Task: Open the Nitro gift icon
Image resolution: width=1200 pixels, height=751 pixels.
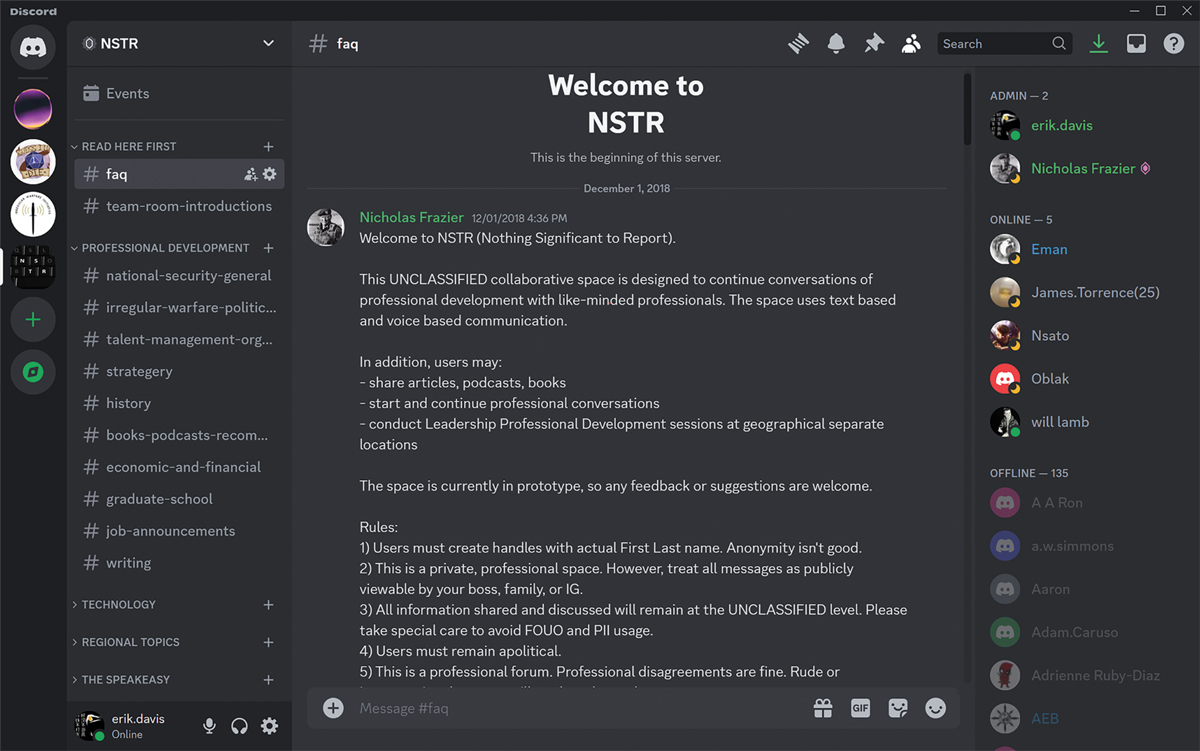Action: coord(823,708)
